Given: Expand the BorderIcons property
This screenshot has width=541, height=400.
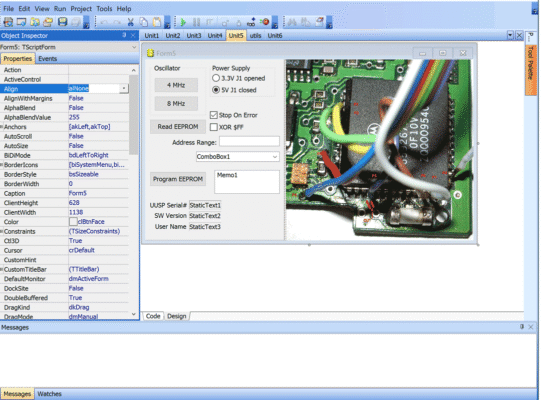Looking at the screenshot, I should coord(1,165).
